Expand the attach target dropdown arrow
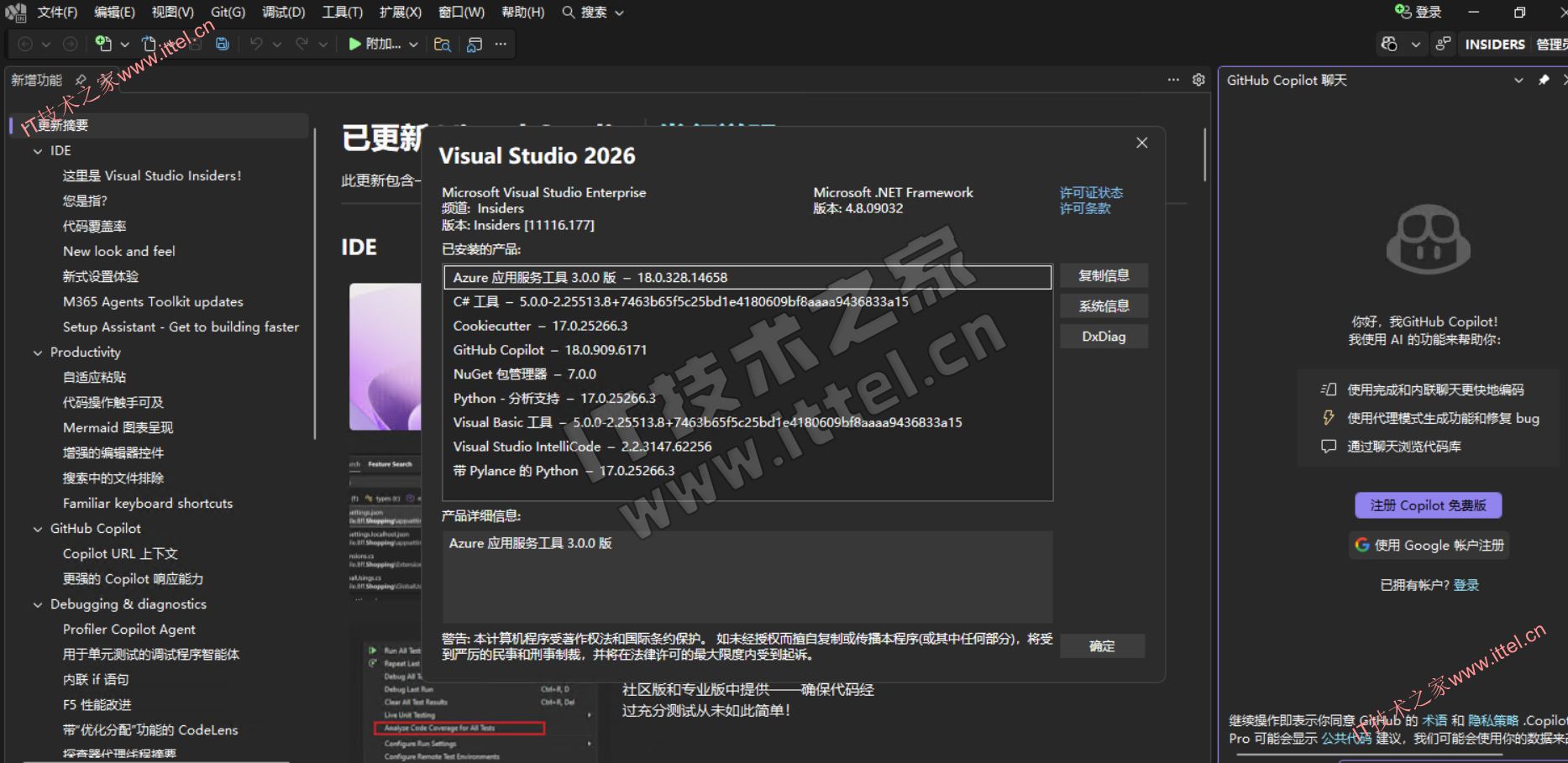Viewport: 1568px width, 763px height. pyautogui.click(x=413, y=44)
